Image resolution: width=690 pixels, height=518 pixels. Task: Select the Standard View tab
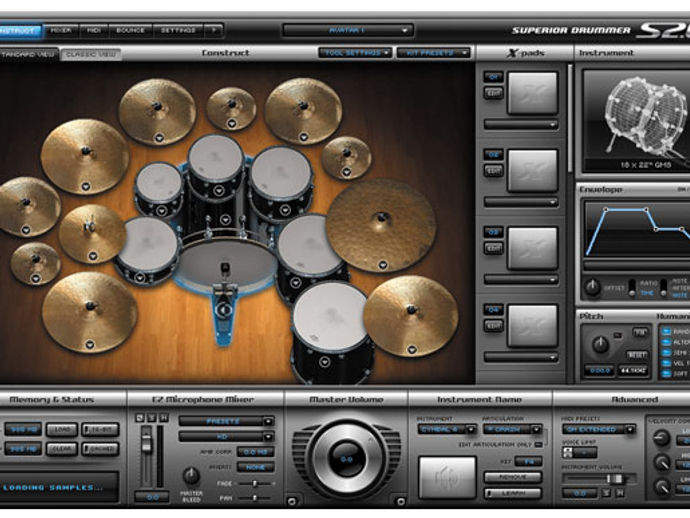(28, 55)
